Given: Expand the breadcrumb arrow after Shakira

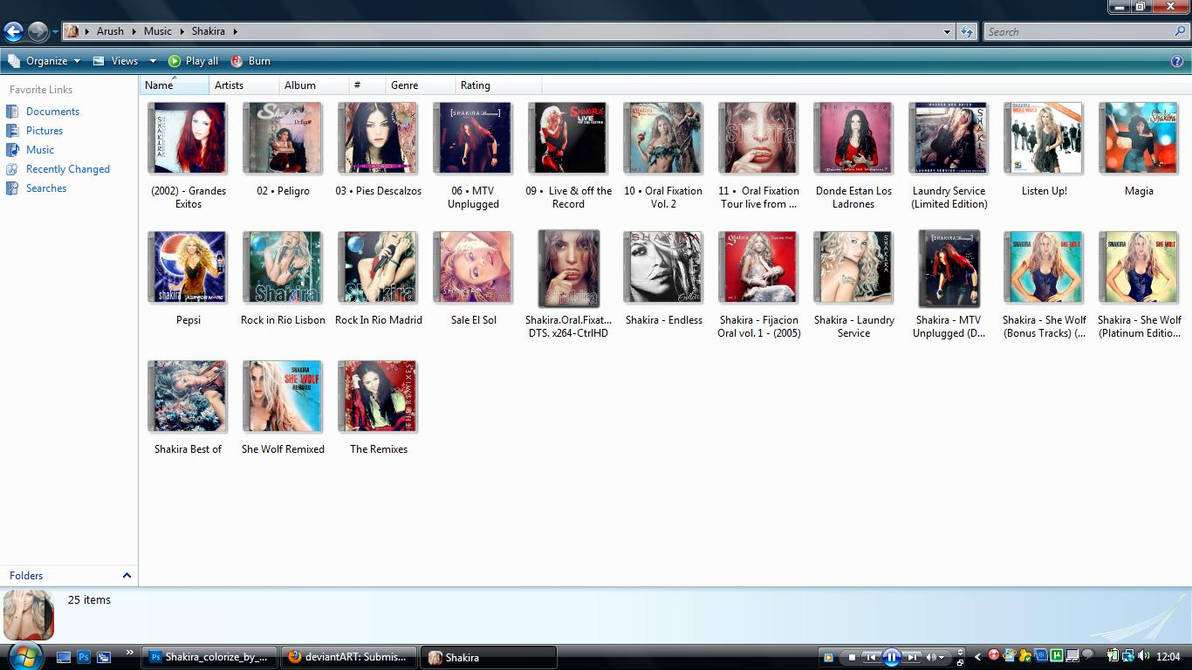Looking at the screenshot, I should point(235,31).
